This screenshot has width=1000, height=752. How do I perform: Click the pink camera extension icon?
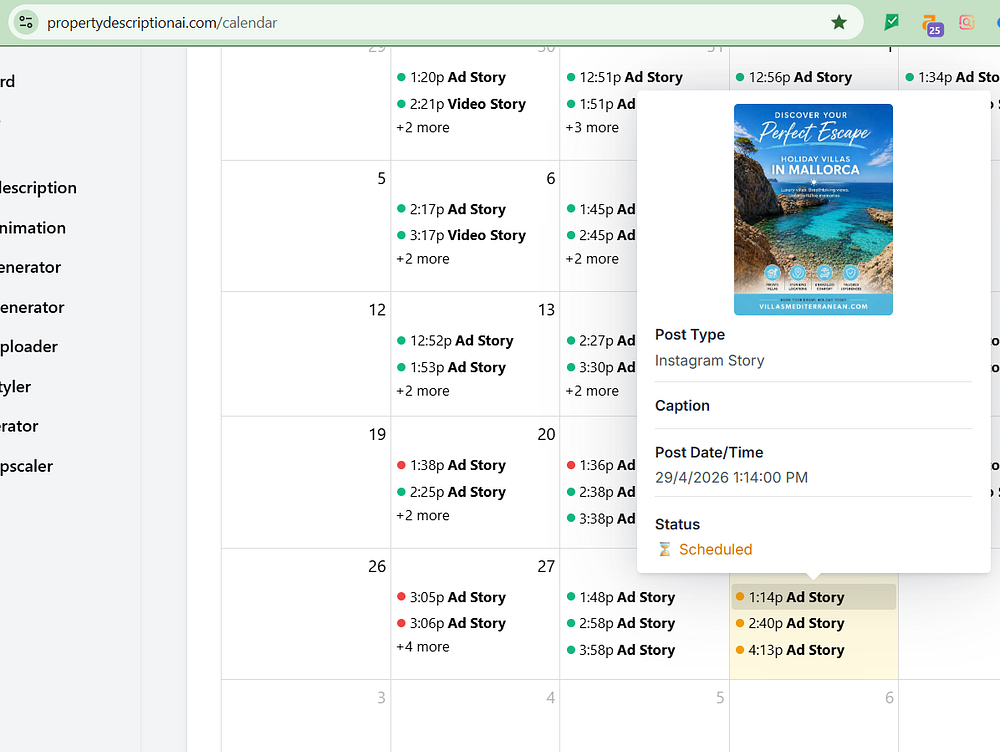(x=966, y=22)
